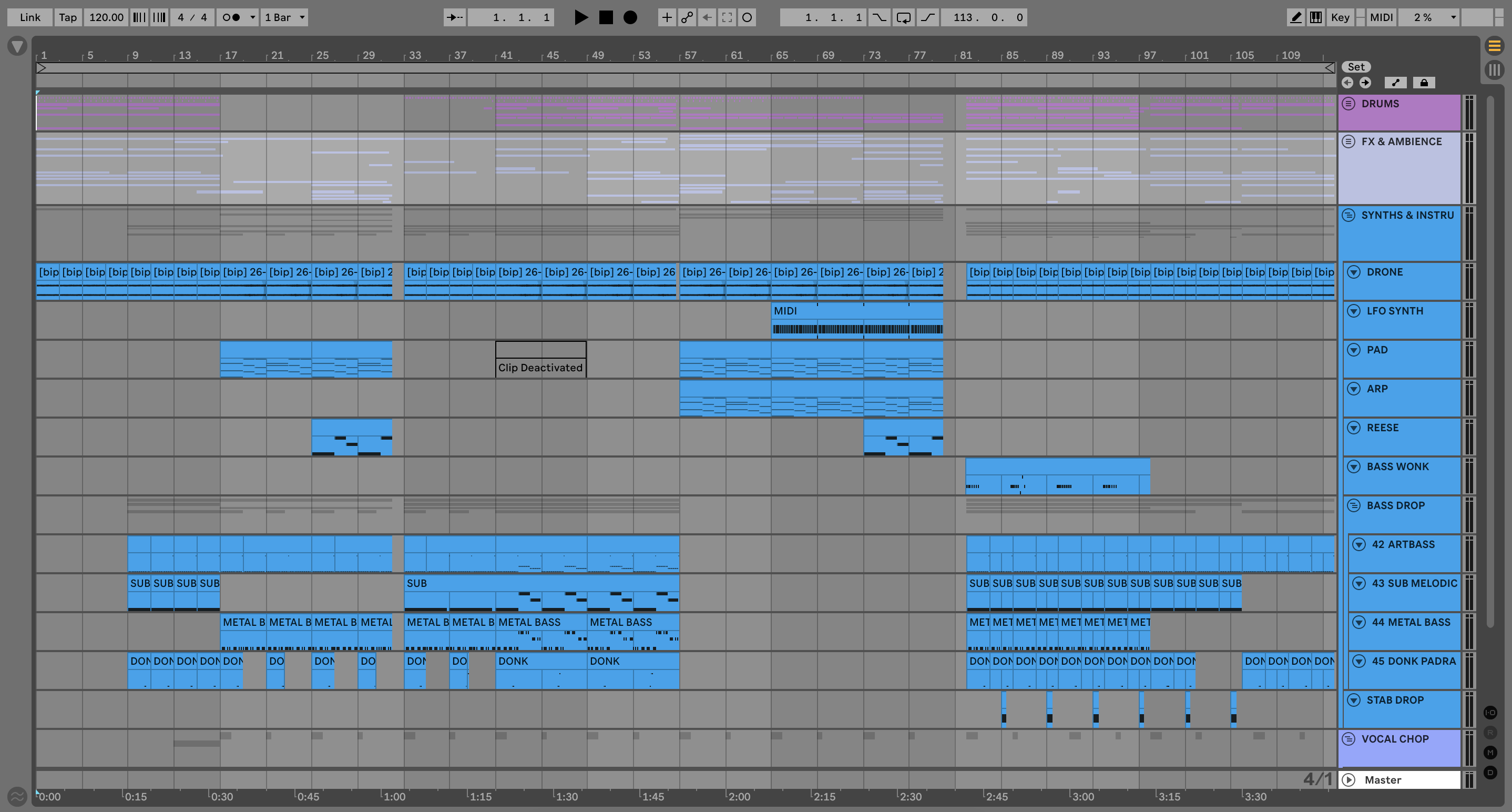Enable Key Map mode
The height and width of the screenshot is (812, 1512).
1340,17
